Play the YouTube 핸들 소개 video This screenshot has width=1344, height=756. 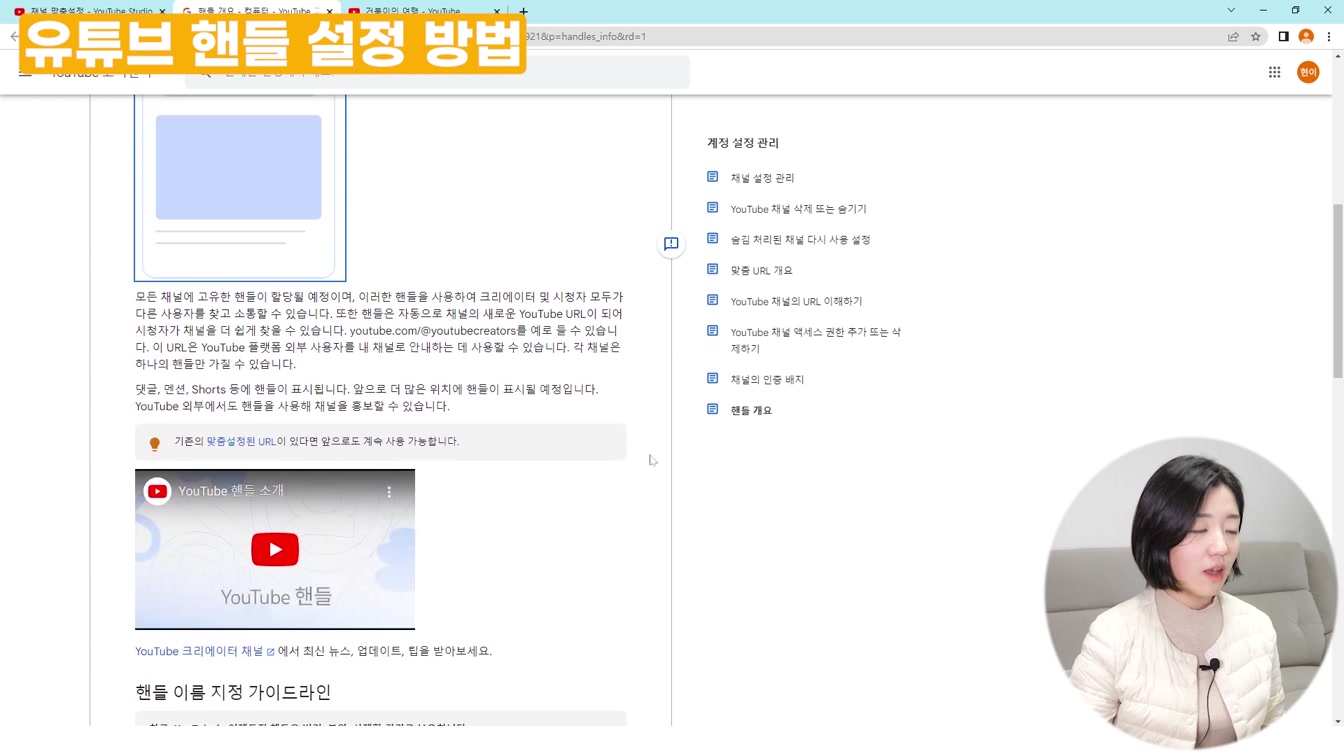[275, 549]
